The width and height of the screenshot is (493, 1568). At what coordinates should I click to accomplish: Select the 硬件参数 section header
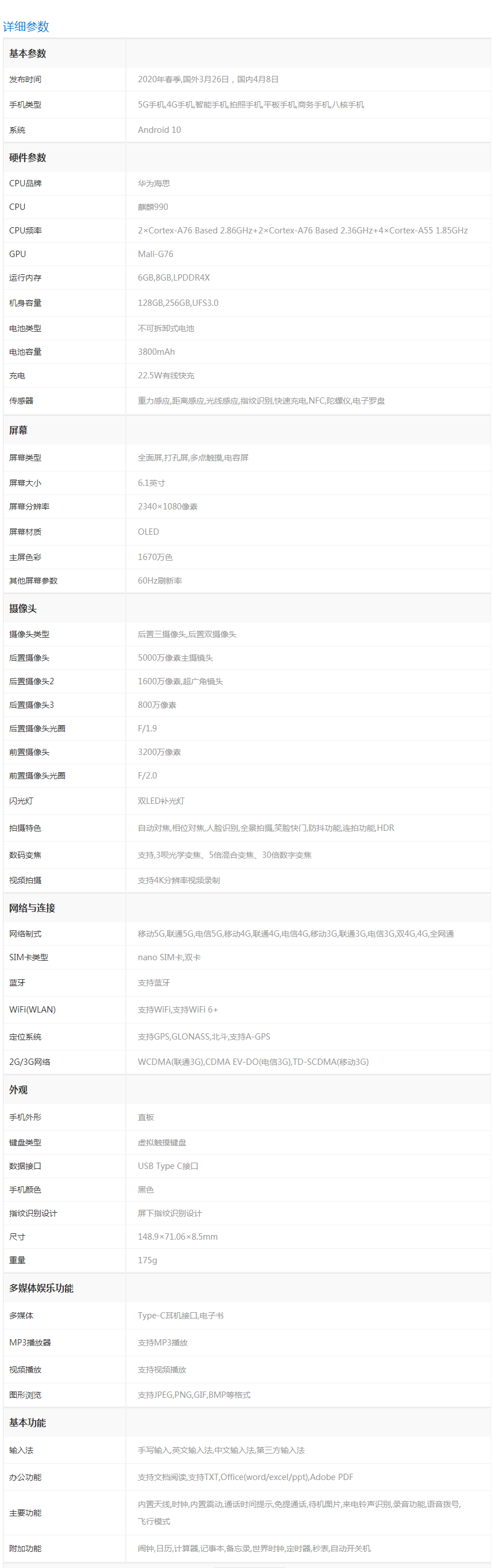click(28, 158)
